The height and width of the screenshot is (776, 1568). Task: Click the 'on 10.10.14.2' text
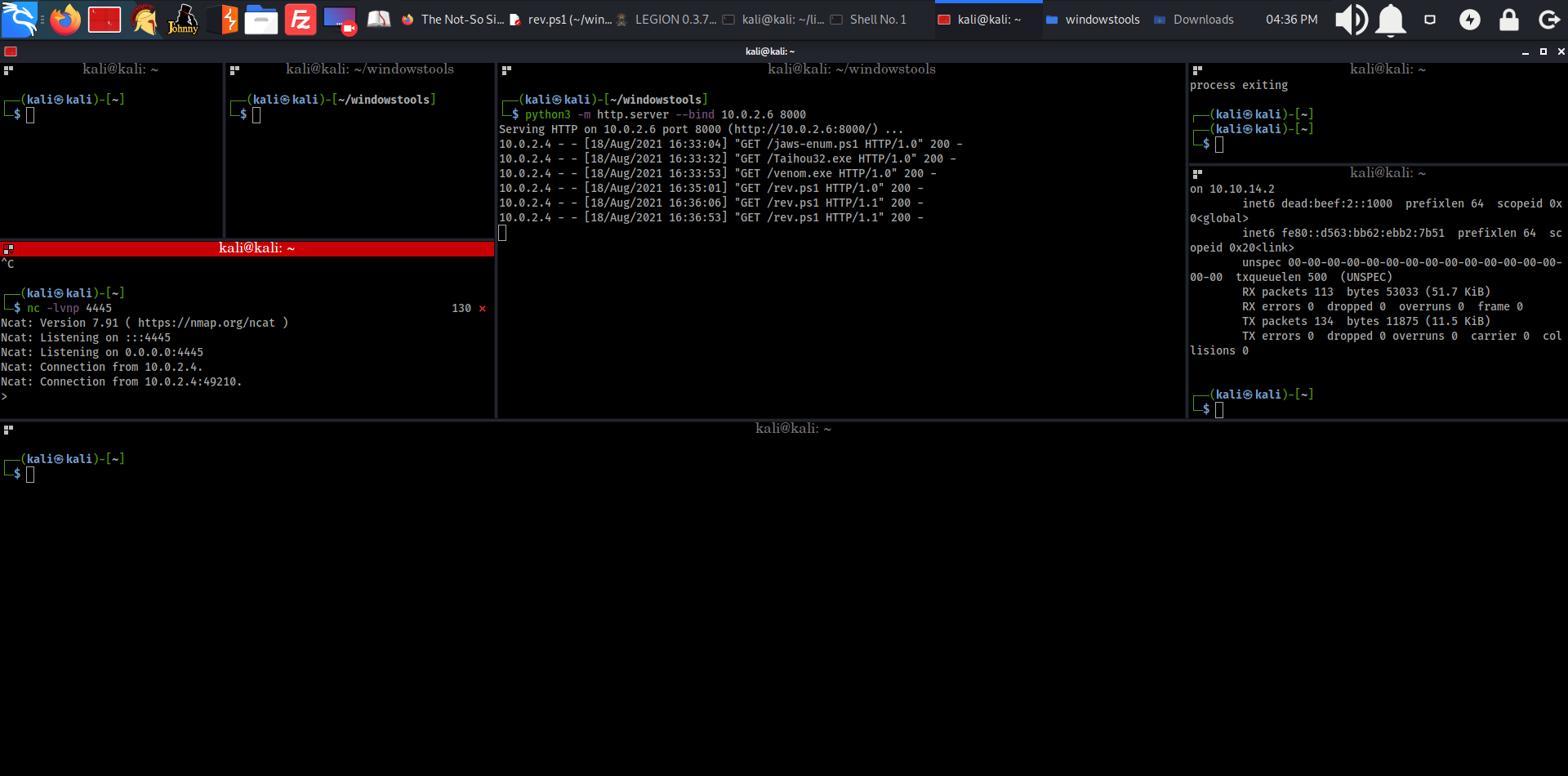click(x=1232, y=189)
